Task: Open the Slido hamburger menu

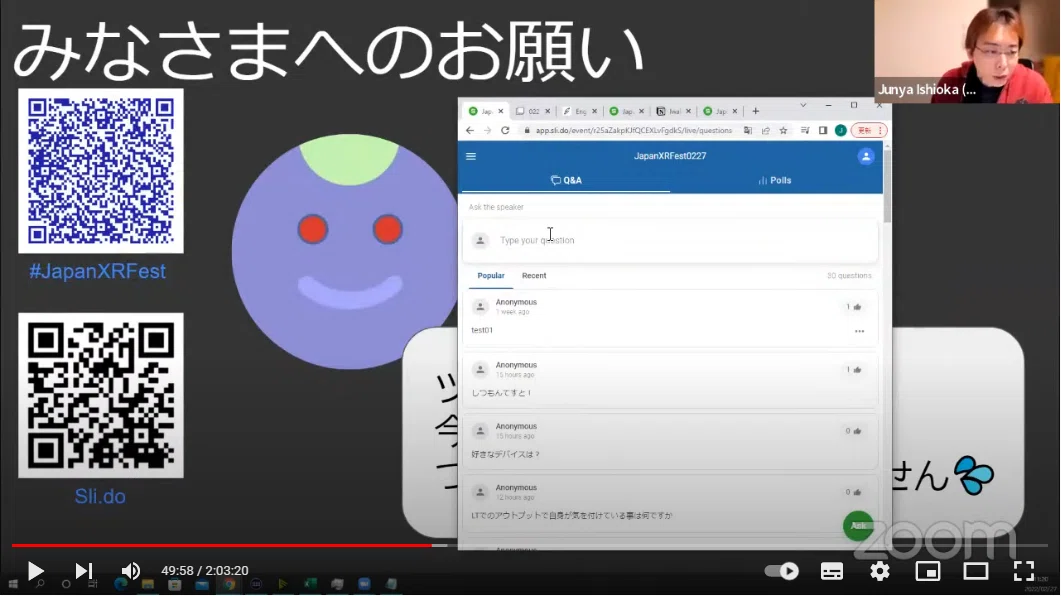Action: (x=471, y=156)
